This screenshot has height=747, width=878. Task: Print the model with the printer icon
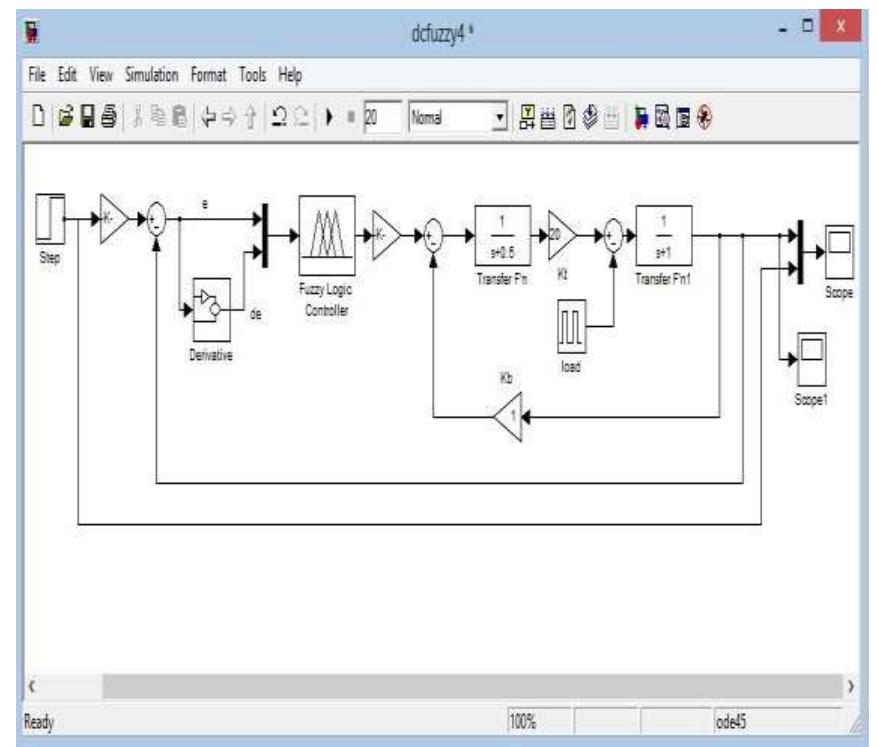click(x=109, y=117)
